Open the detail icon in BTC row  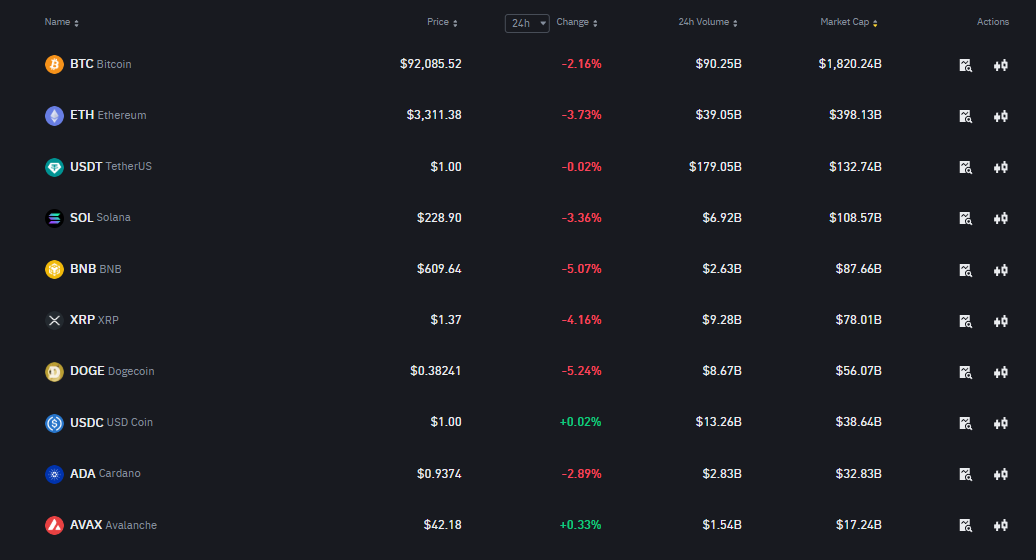965,65
